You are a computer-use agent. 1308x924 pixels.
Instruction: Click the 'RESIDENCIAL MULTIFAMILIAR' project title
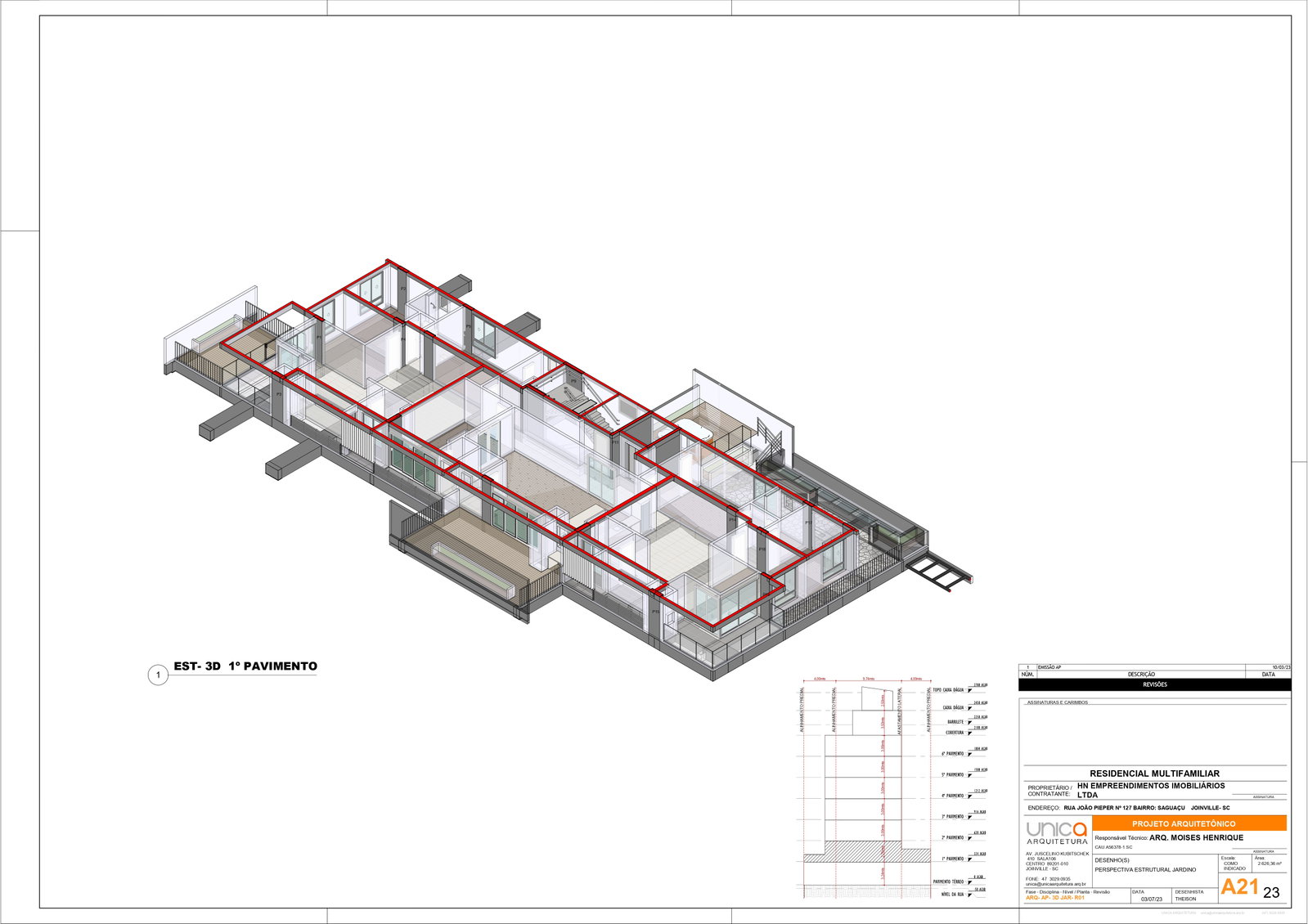(1155, 774)
